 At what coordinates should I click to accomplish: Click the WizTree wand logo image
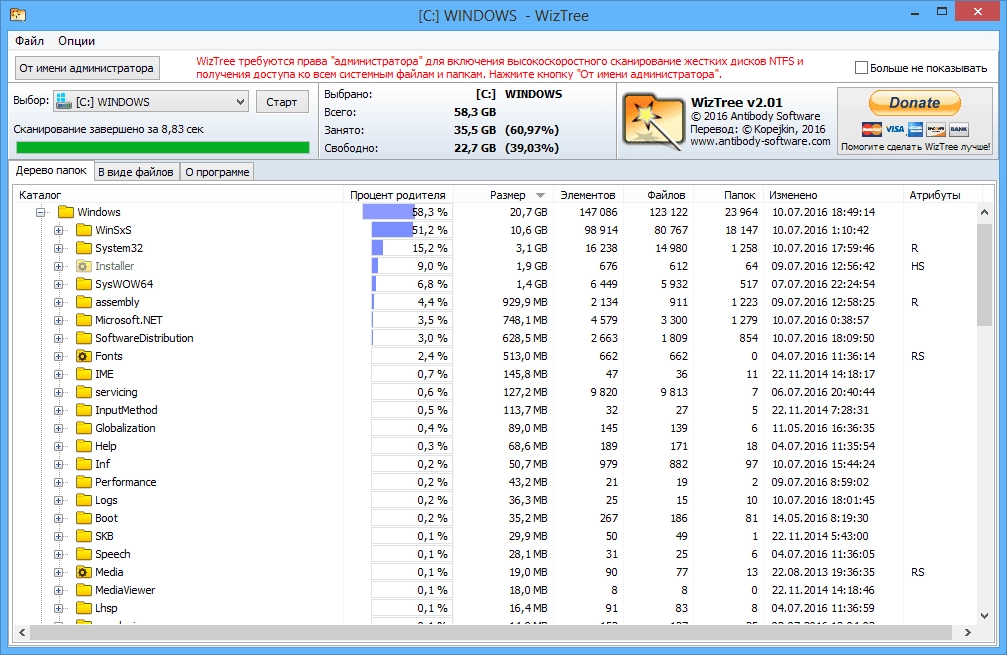click(x=654, y=122)
